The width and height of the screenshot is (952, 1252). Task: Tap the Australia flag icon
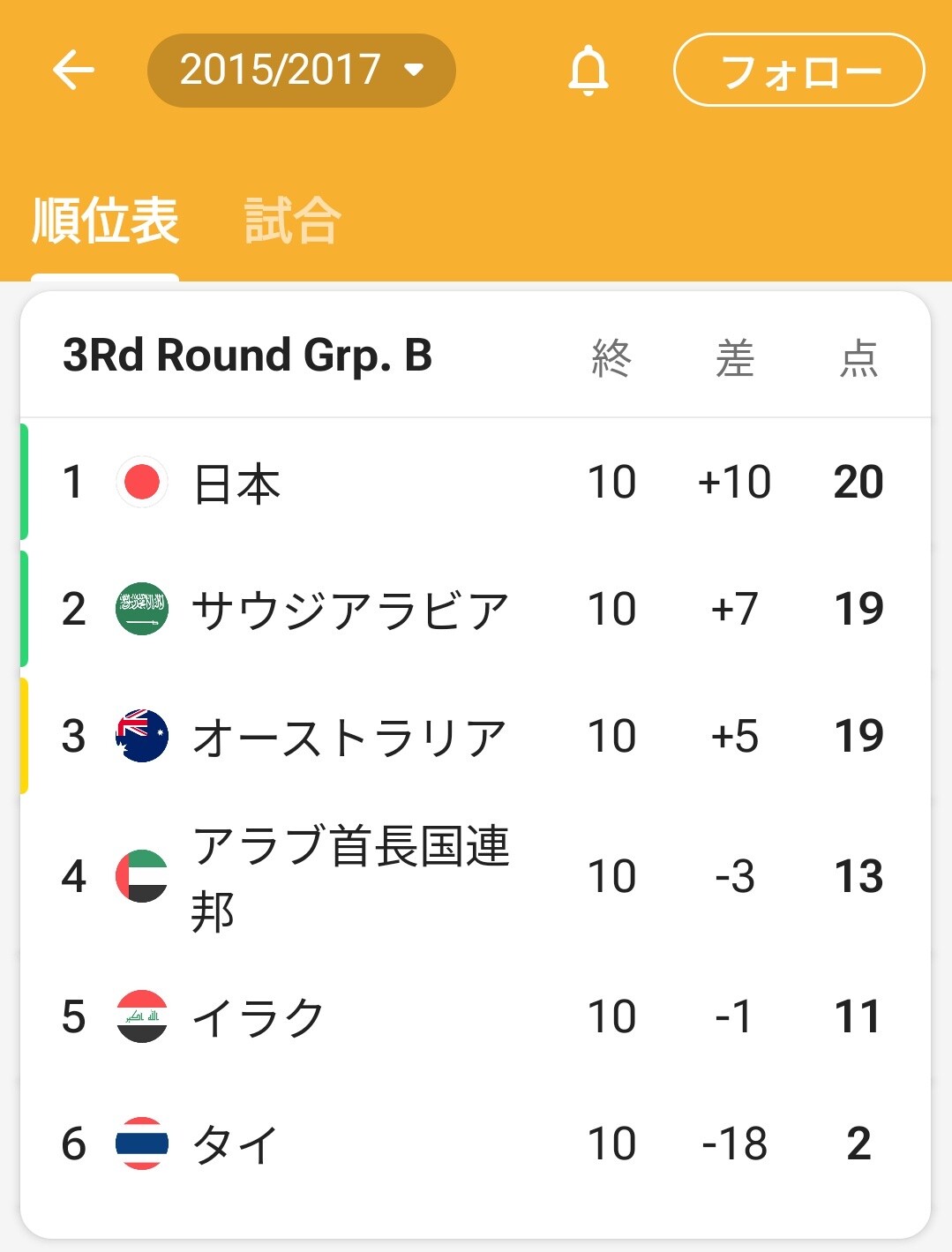tap(142, 736)
